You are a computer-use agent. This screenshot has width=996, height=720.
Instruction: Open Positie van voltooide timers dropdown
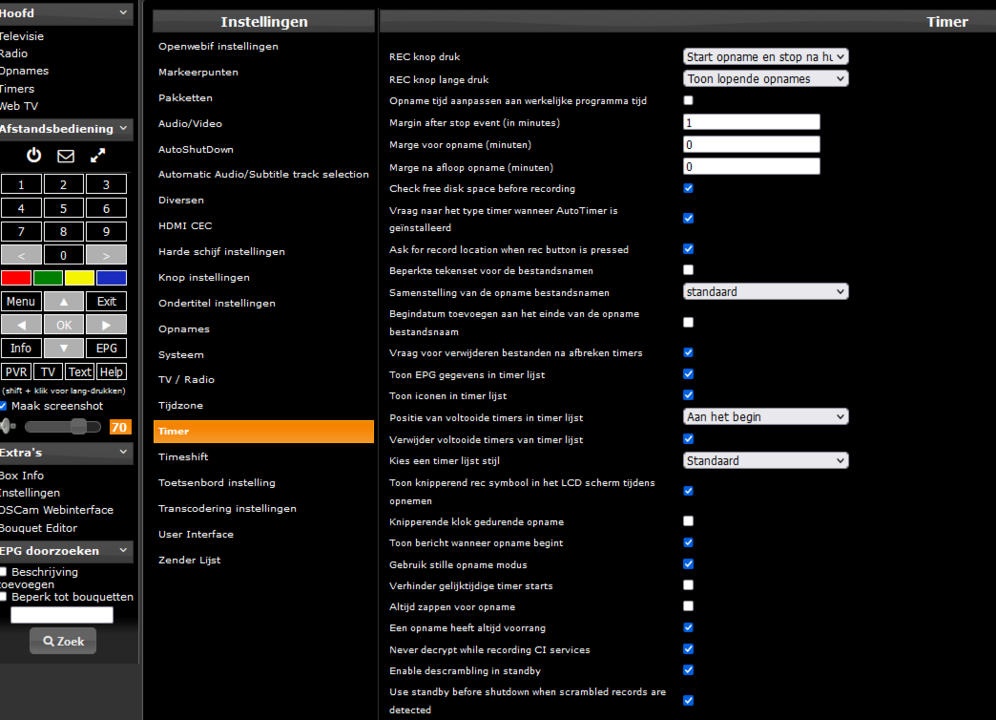[x=765, y=417]
